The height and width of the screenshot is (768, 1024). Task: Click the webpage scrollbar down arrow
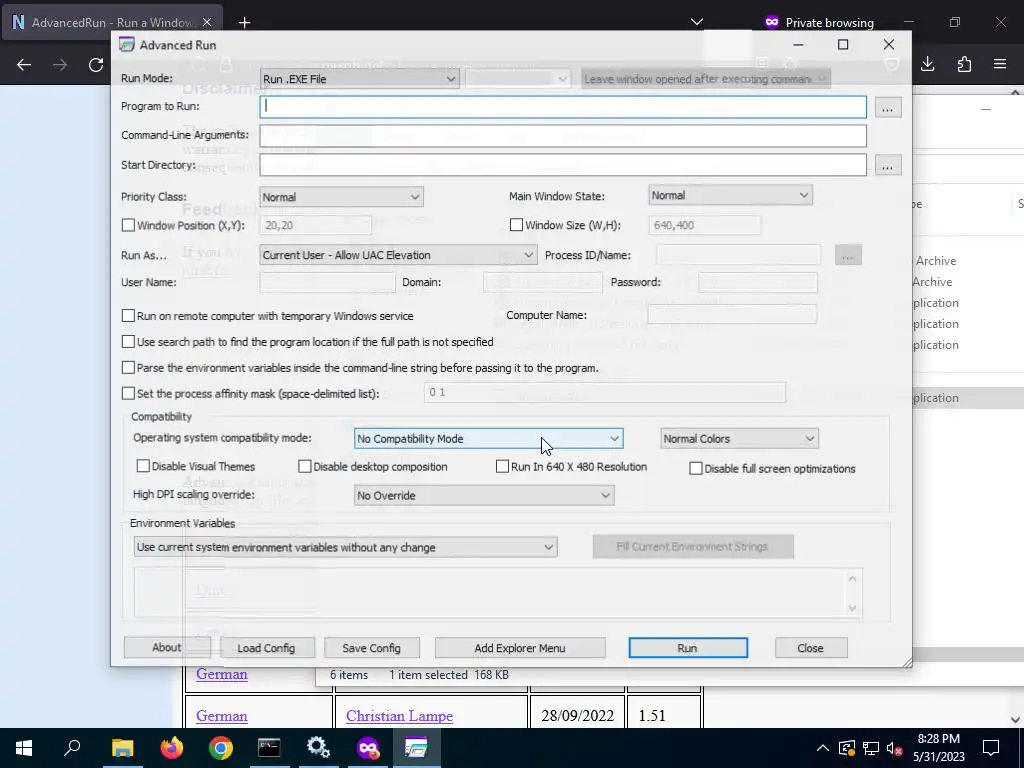click(x=1016, y=720)
